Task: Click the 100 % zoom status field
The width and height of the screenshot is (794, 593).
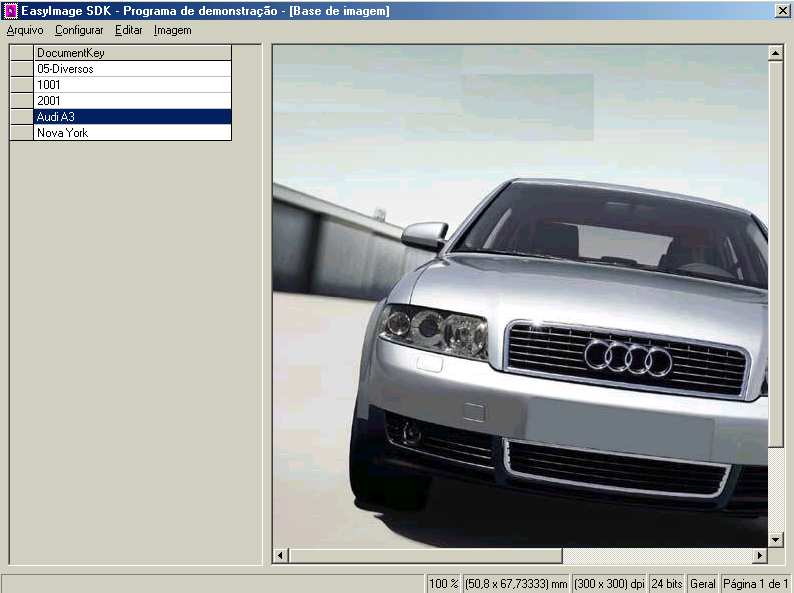Action: pos(444,584)
